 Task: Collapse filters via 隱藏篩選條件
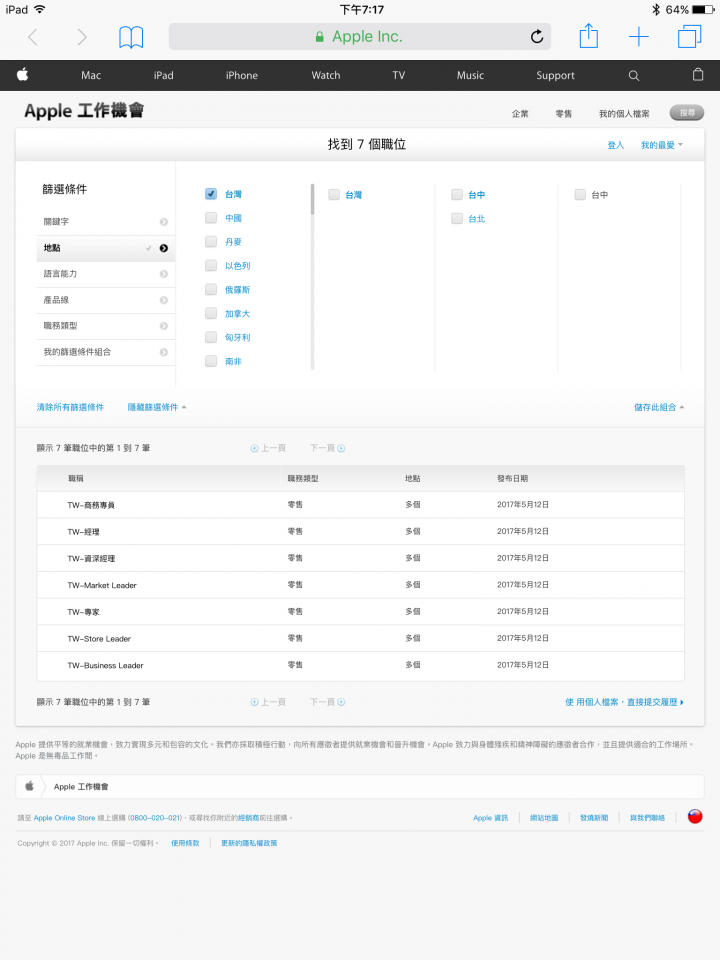tap(156, 407)
